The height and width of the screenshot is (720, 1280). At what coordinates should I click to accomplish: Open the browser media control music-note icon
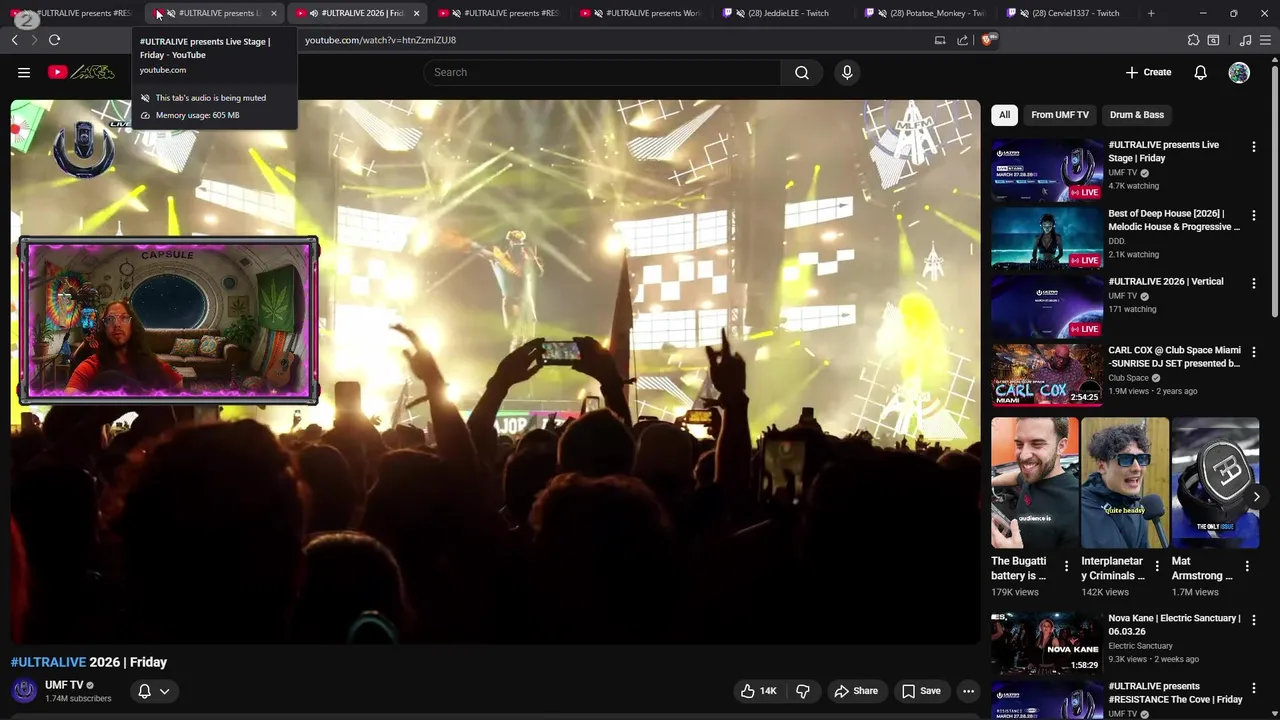click(x=1245, y=40)
